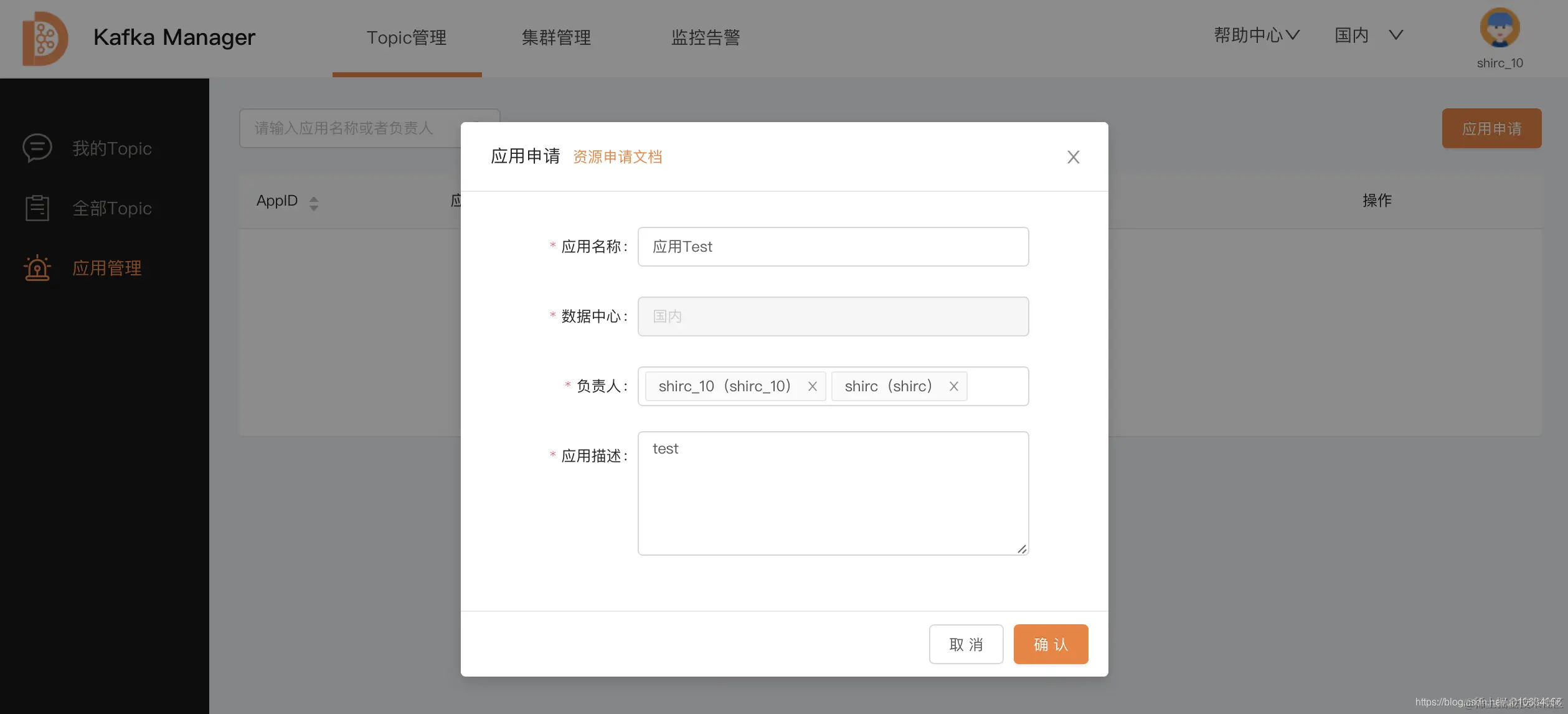Open the shirc_10 user avatar
1568x714 pixels.
coord(1500,27)
